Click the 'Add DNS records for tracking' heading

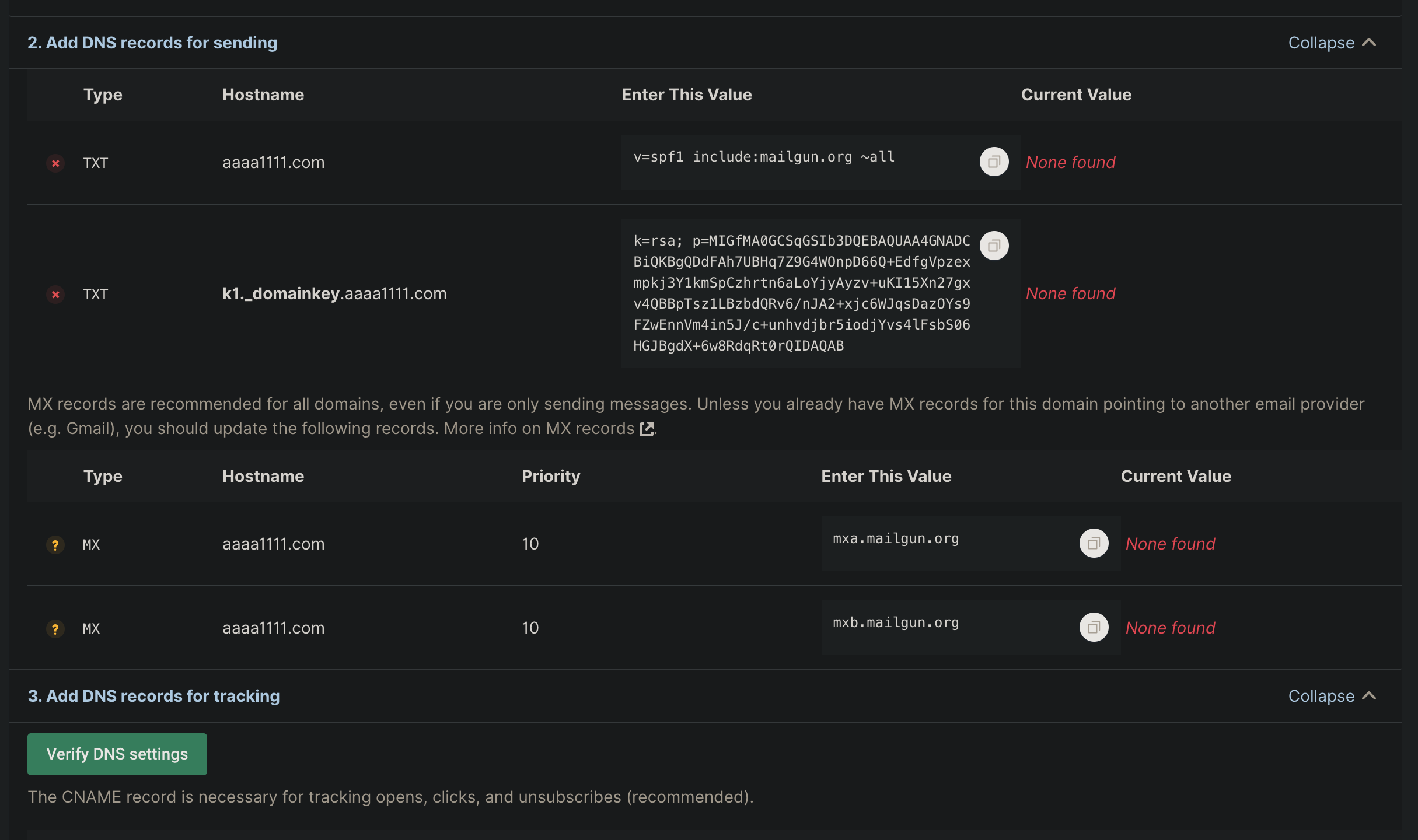[x=153, y=696]
